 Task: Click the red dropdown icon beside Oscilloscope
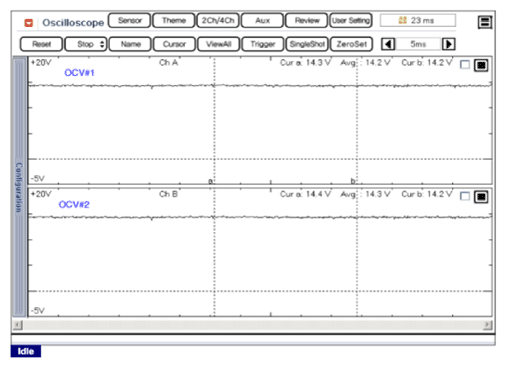[x=29, y=23]
